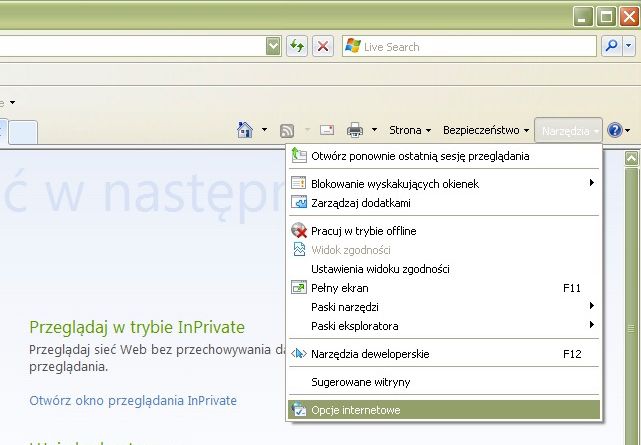Click the Home page icon
Screen dimensions: 641x445
click(x=244, y=130)
